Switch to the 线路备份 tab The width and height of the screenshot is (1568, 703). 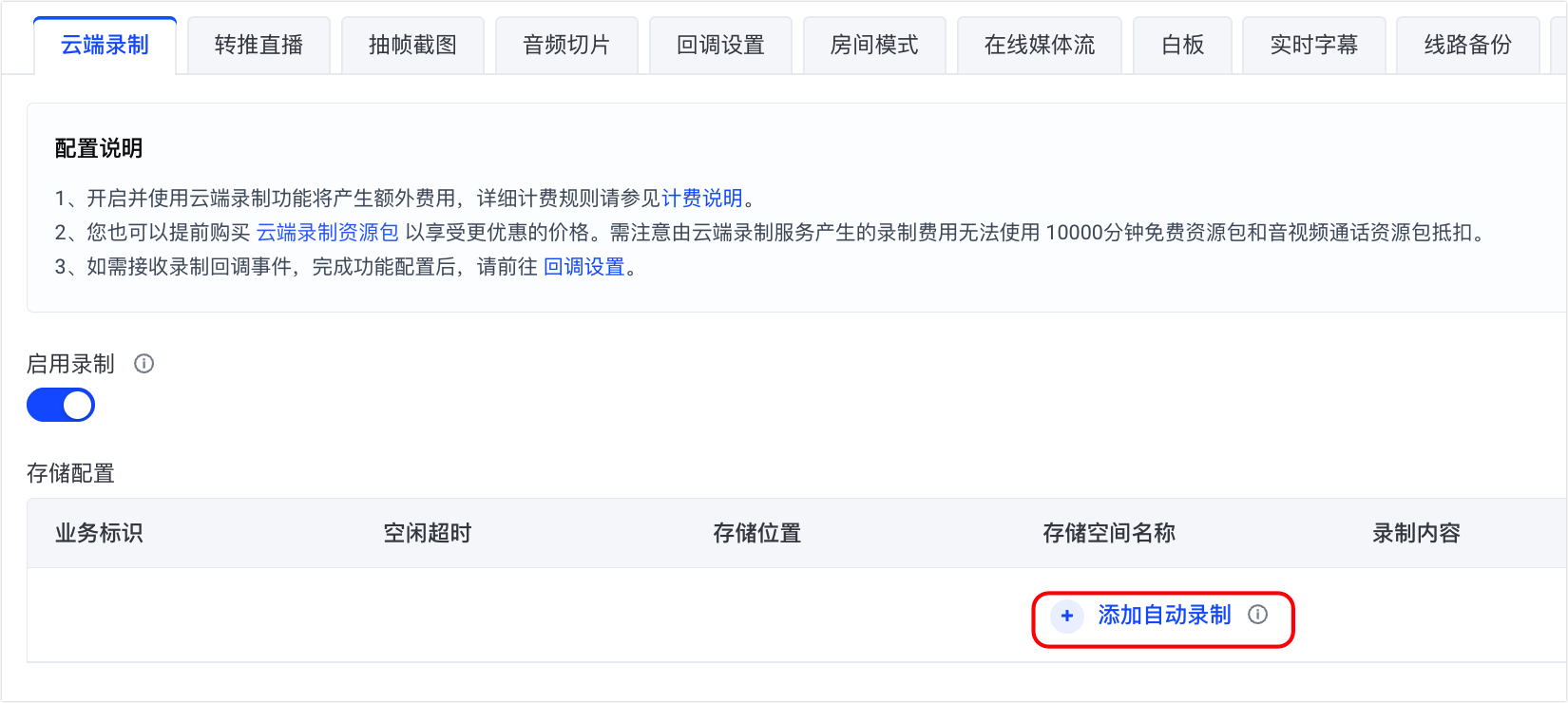click(x=1468, y=45)
